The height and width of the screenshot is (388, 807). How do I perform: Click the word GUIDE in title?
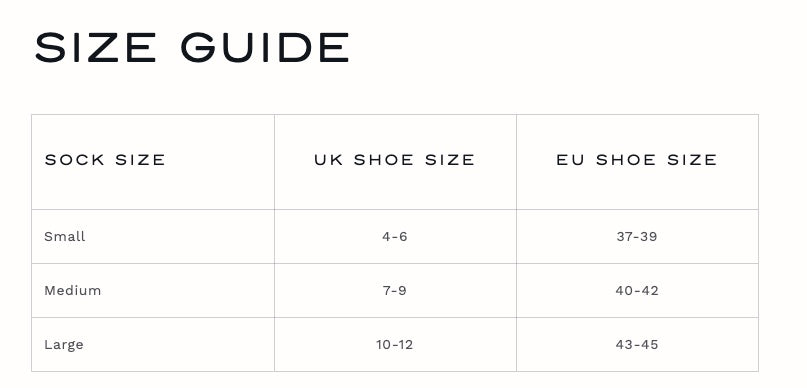pyautogui.click(x=265, y=47)
